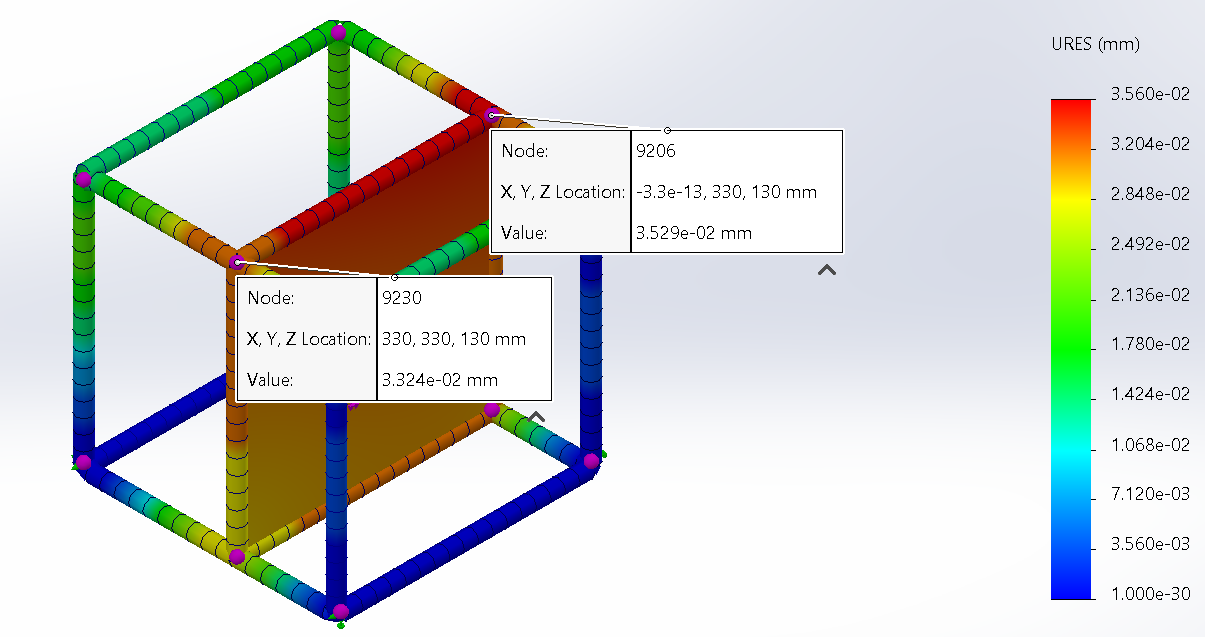Image resolution: width=1205 pixels, height=637 pixels.
Task: Collapse the node 9206 callout chevron
Action: pyautogui.click(x=827, y=270)
